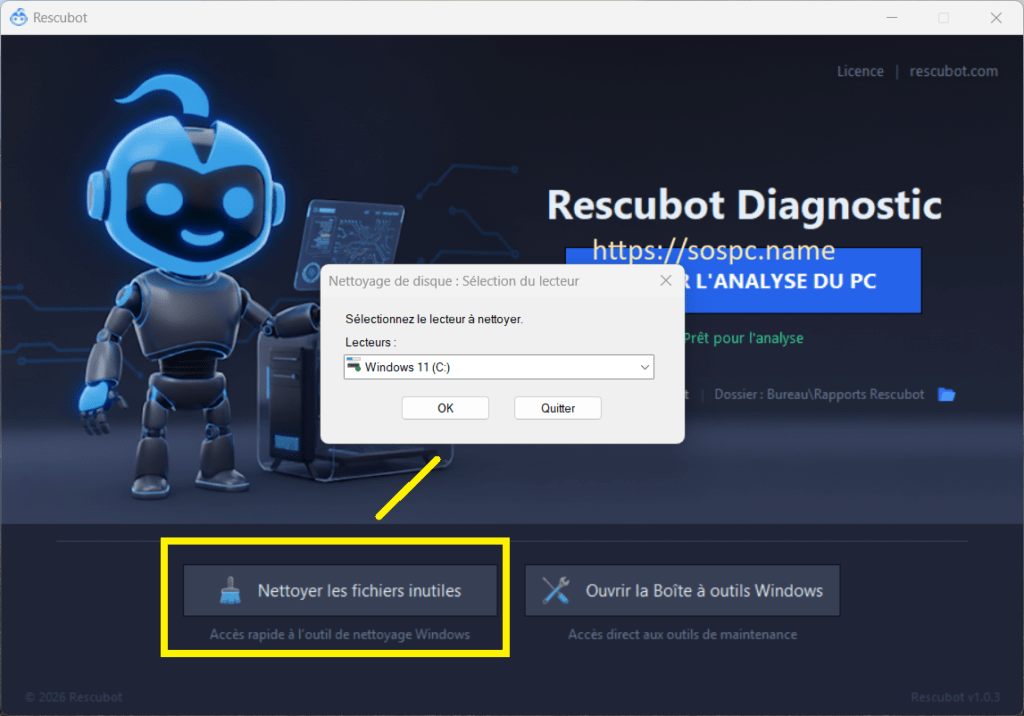Open the Licence link
Screen dimensions: 1024x716
point(860,71)
